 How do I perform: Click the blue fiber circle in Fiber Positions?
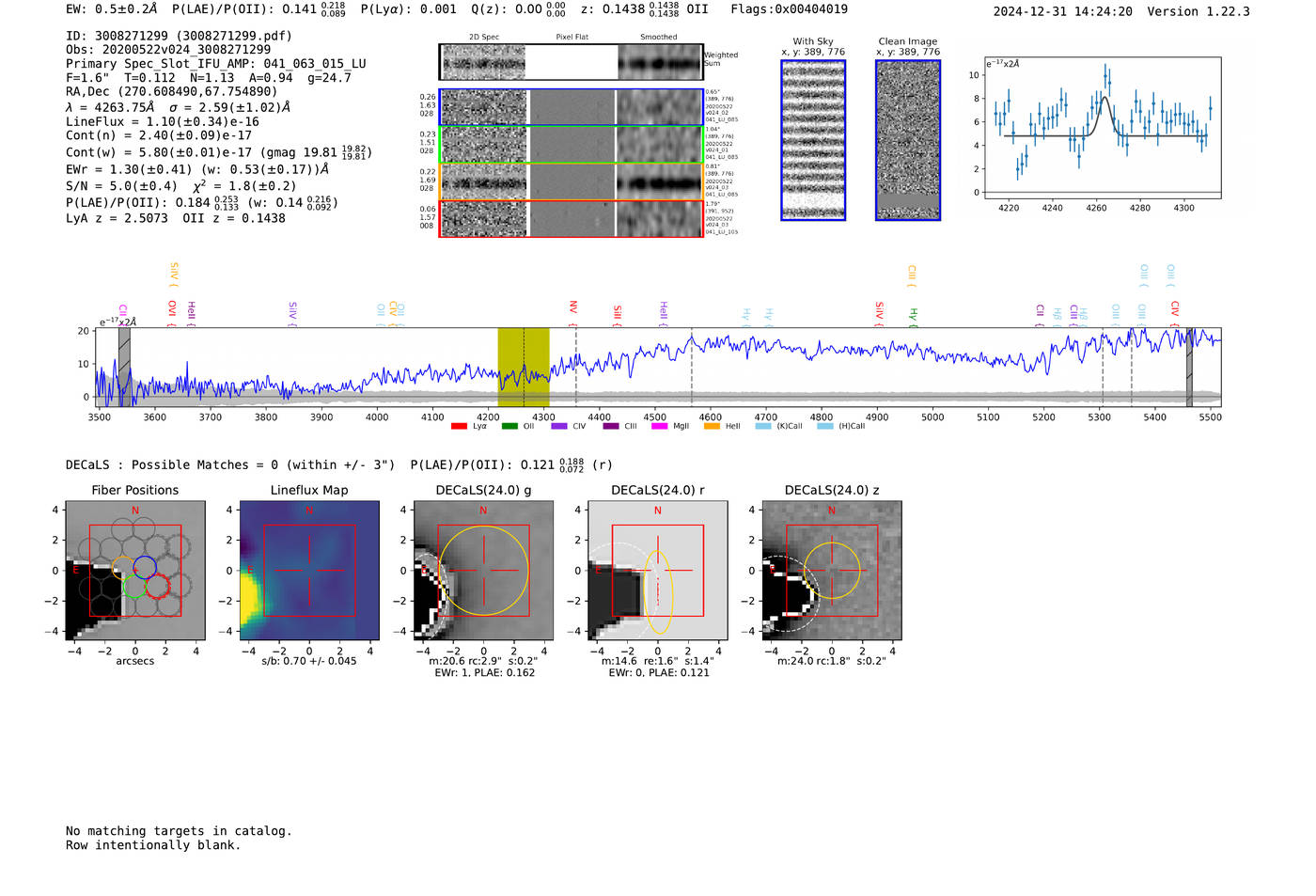(x=144, y=567)
